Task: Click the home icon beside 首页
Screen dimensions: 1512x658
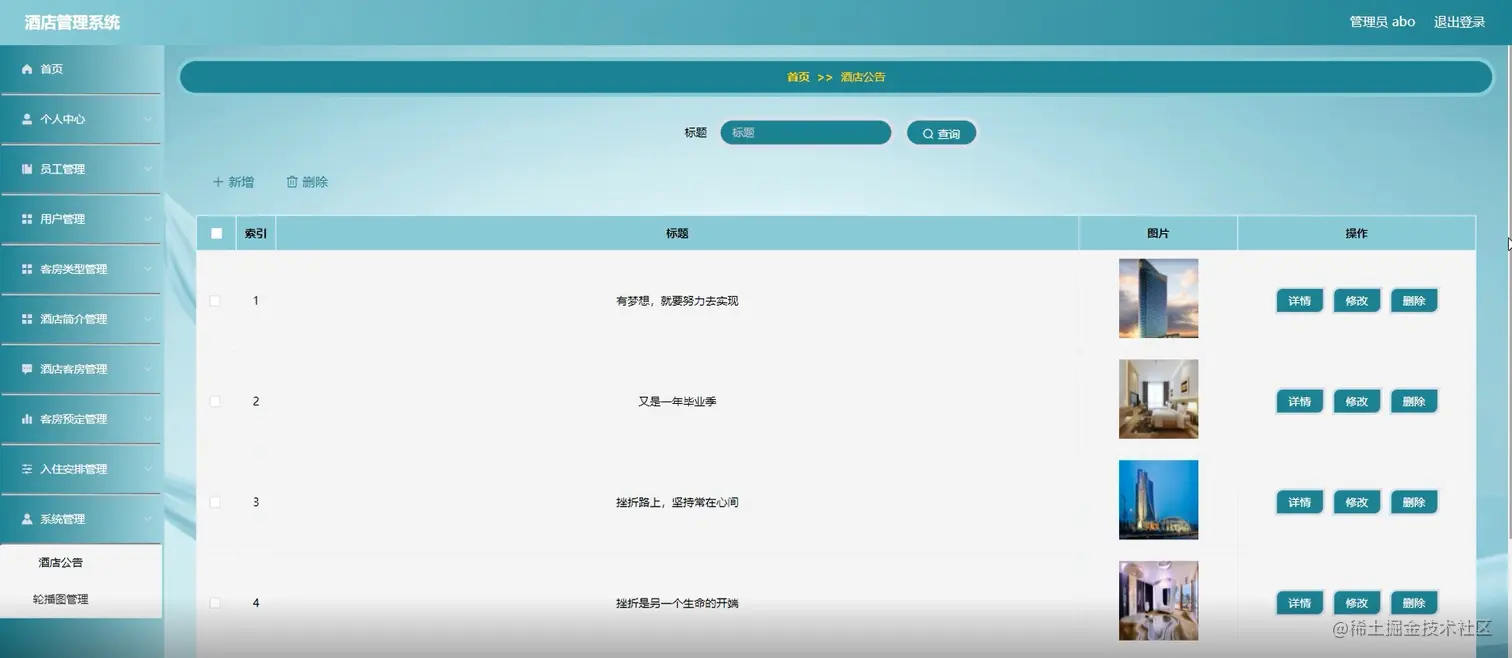Action: click(x=27, y=69)
